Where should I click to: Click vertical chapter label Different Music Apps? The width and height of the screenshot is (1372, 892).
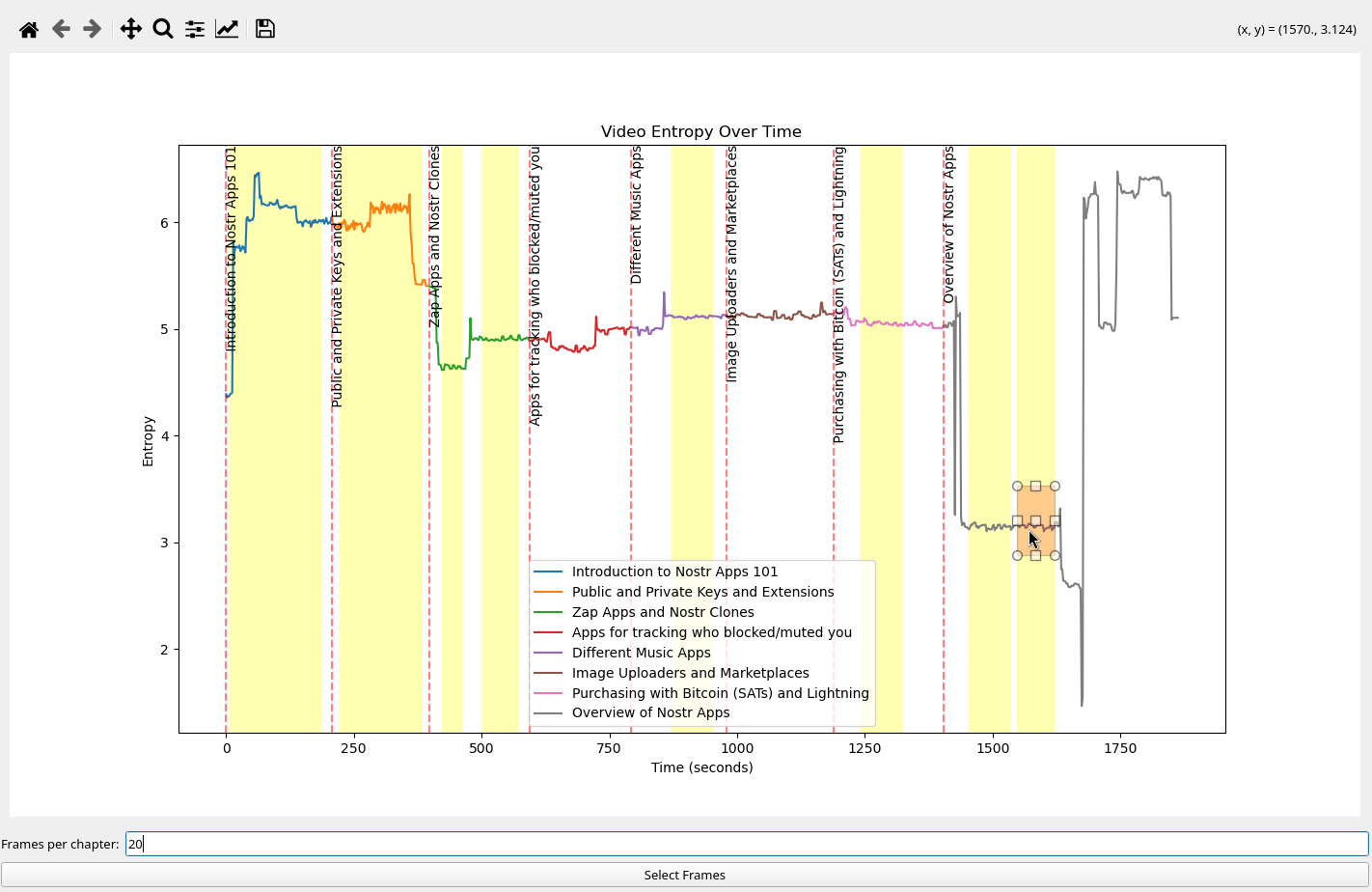(636, 215)
